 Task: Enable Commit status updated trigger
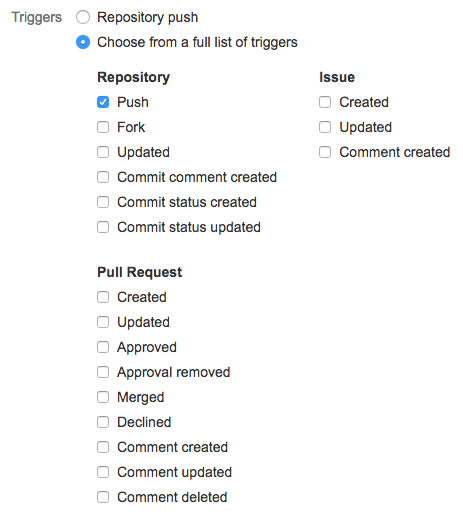coord(103,227)
